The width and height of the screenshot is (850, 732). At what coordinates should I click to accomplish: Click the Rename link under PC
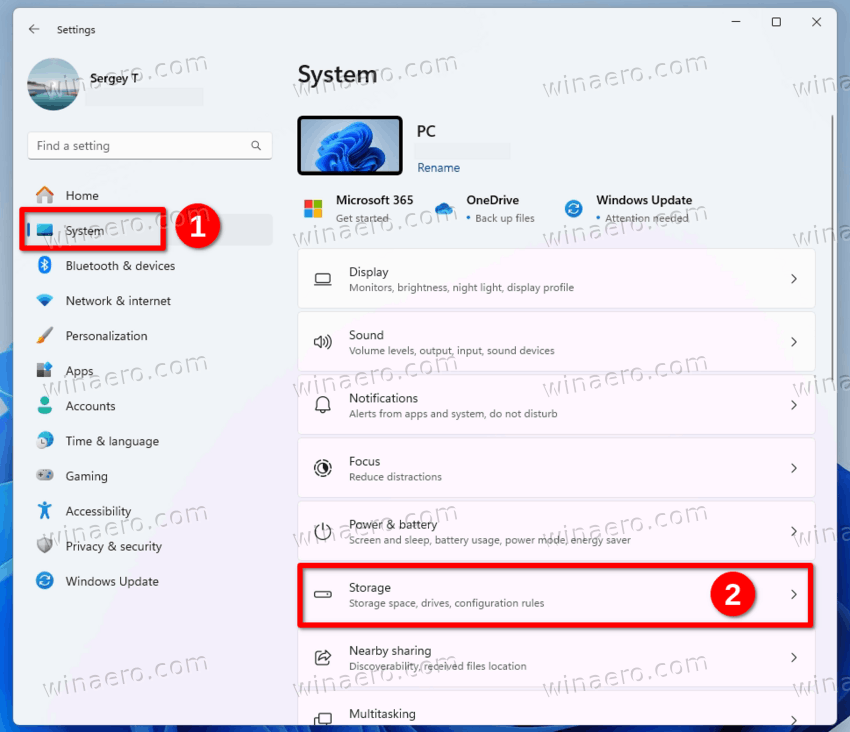point(439,168)
